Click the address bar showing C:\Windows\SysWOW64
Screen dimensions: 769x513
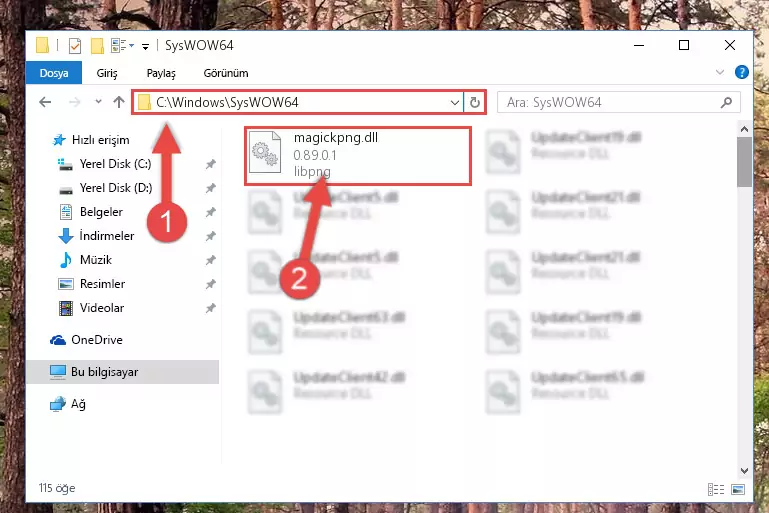[297, 102]
